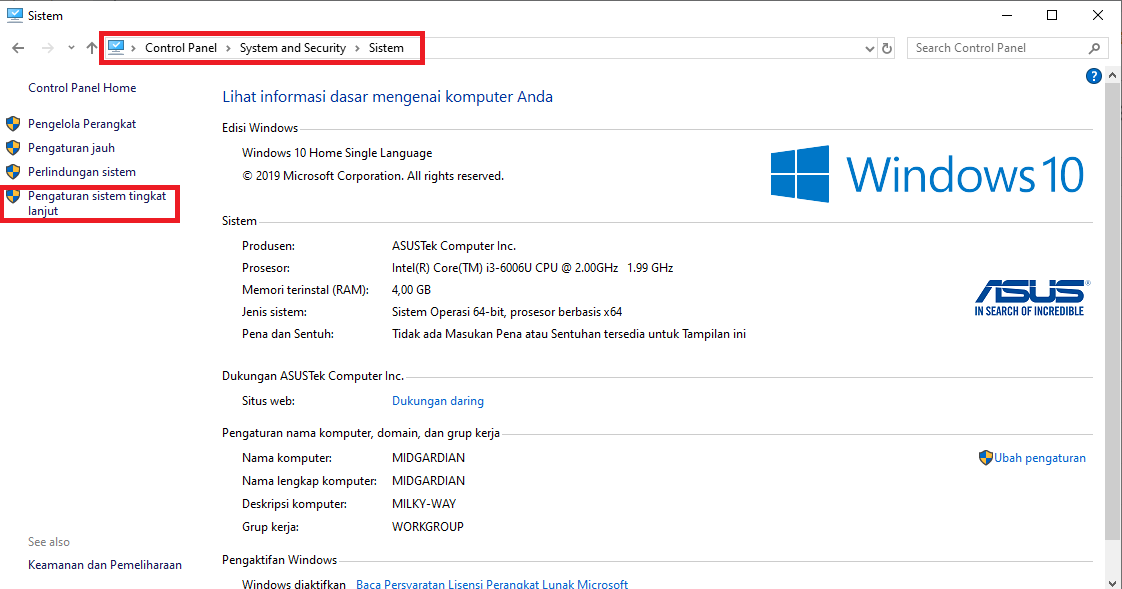The height and width of the screenshot is (589, 1122).
Task: Expand the chevron before Control Panel
Action: 133,48
